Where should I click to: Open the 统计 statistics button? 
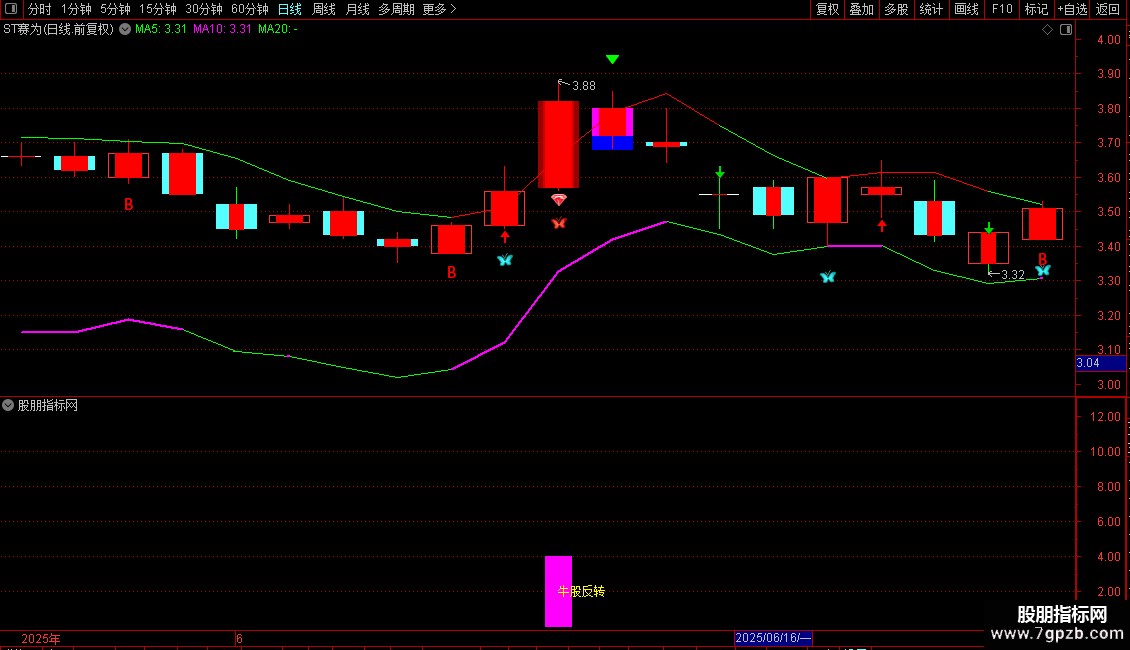pos(931,9)
